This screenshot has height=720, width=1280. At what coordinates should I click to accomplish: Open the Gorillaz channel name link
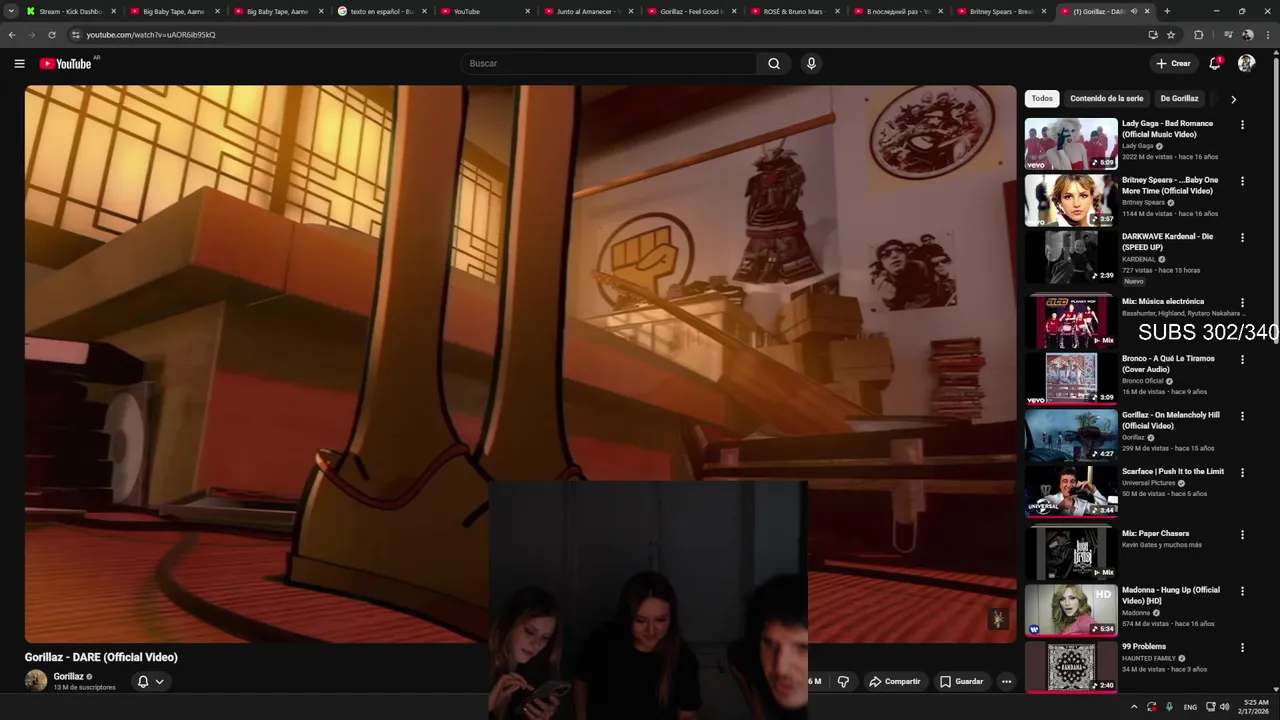69,677
